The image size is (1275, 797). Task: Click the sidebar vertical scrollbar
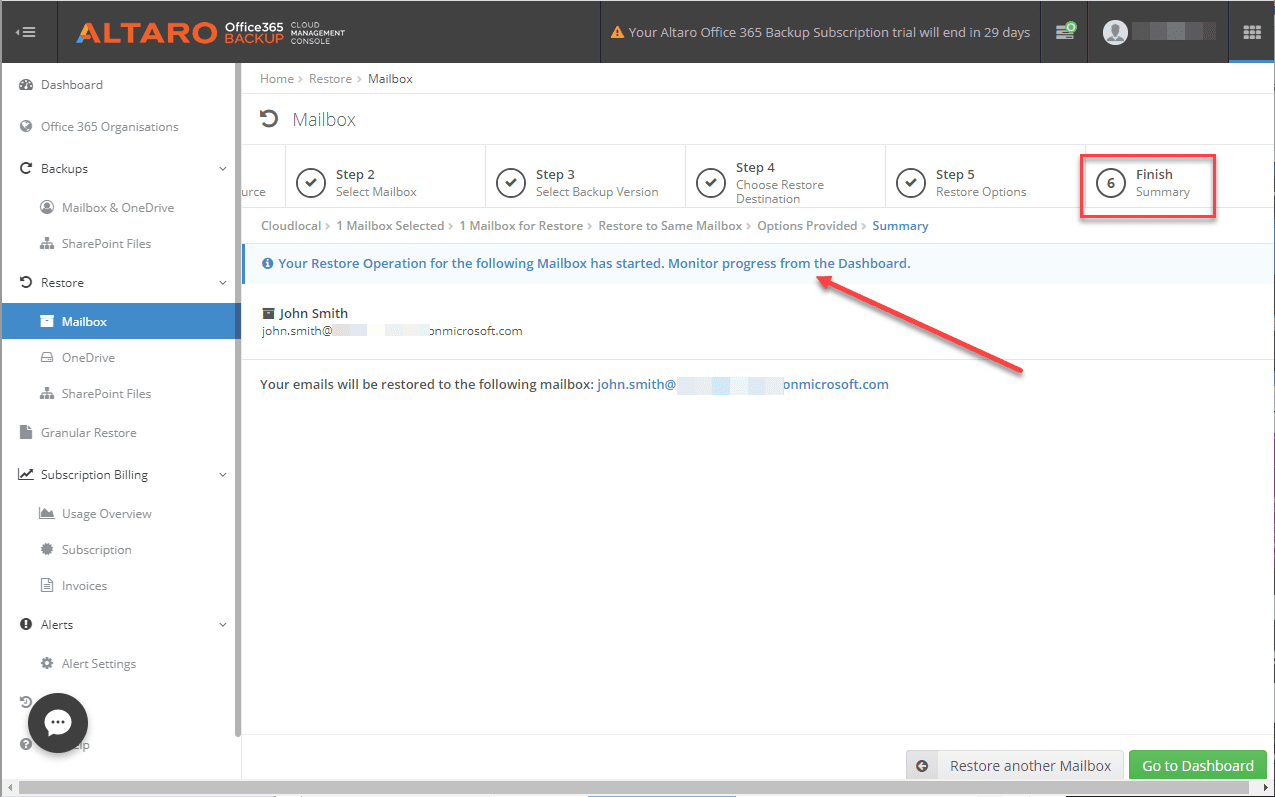click(238, 400)
